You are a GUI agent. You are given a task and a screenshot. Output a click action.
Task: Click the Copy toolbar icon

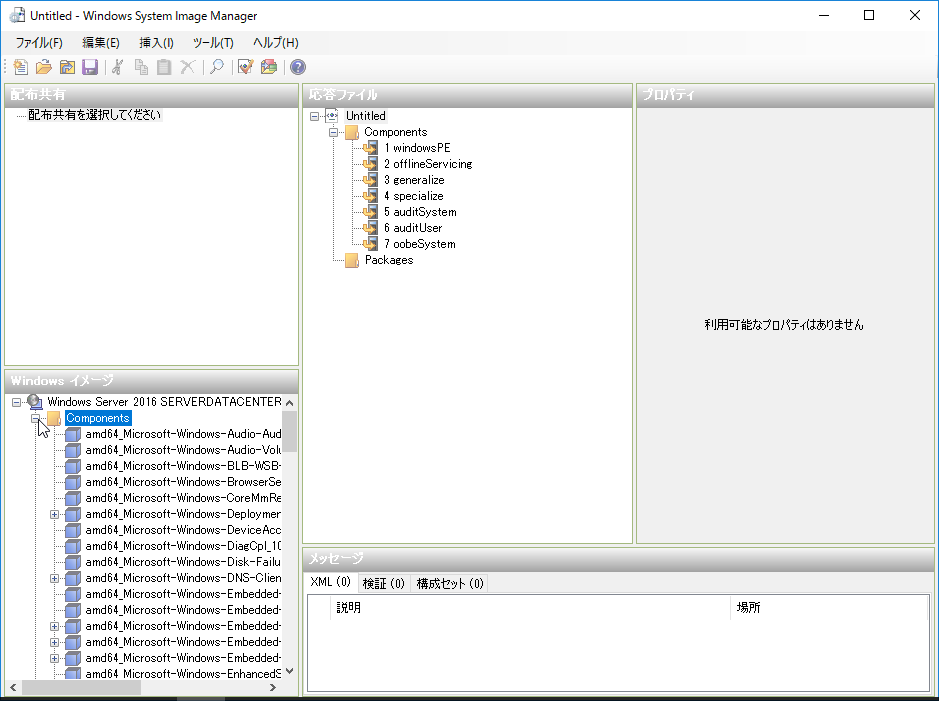(x=141, y=67)
